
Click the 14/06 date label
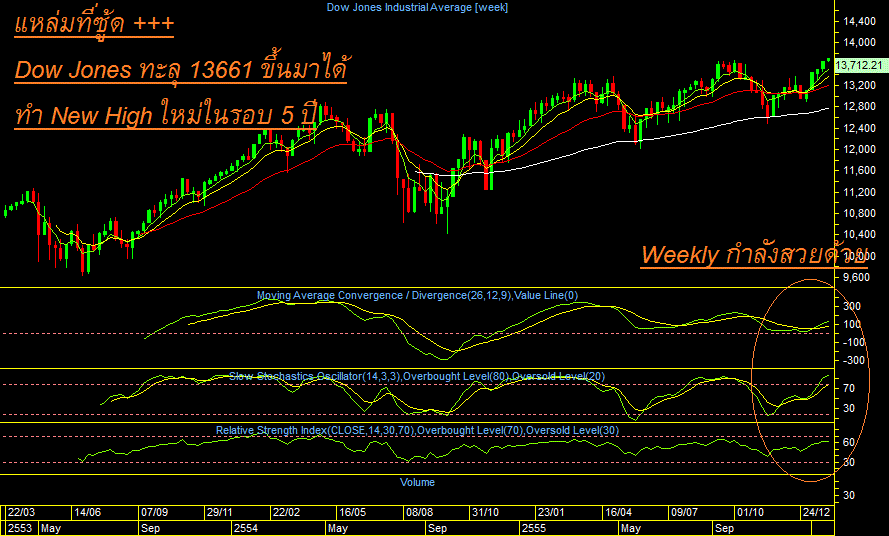pyautogui.click(x=87, y=513)
